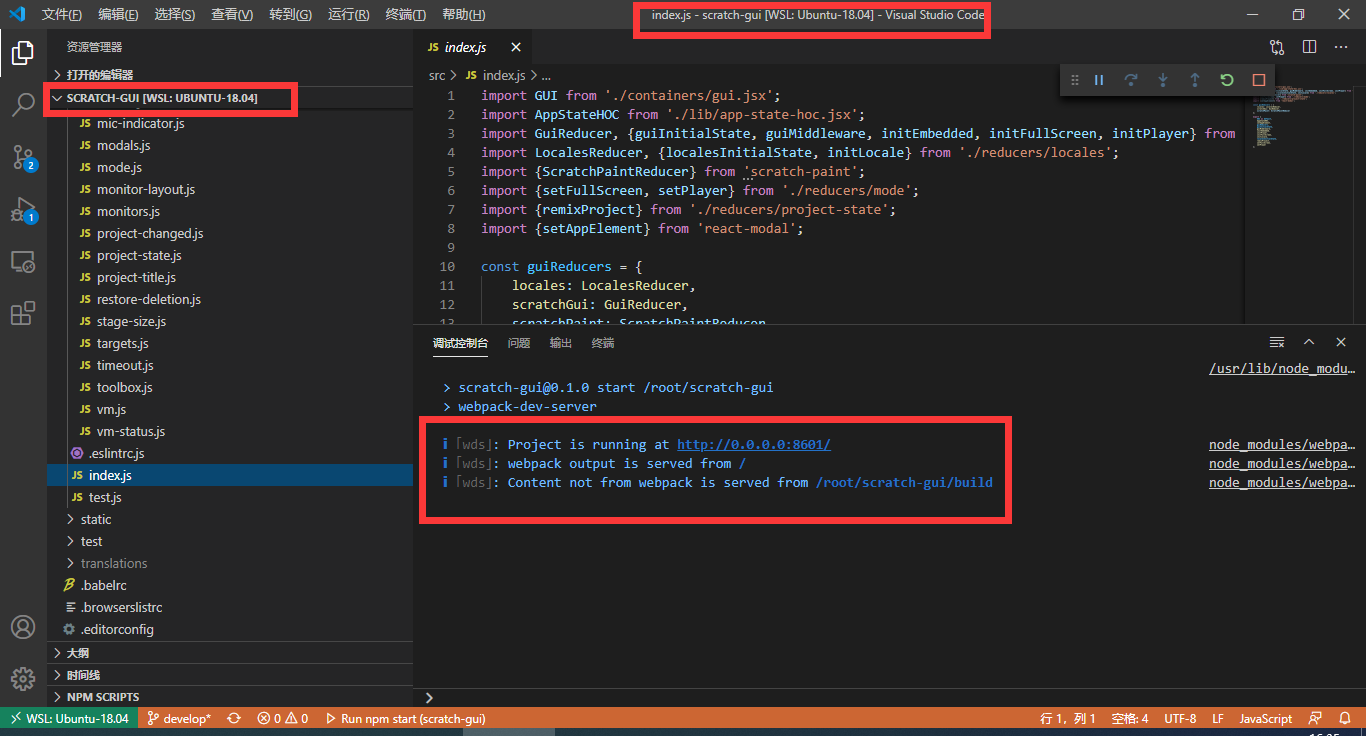The width and height of the screenshot is (1366, 736).
Task: Click the notifications bell in the status bar
Action: (x=1345, y=718)
